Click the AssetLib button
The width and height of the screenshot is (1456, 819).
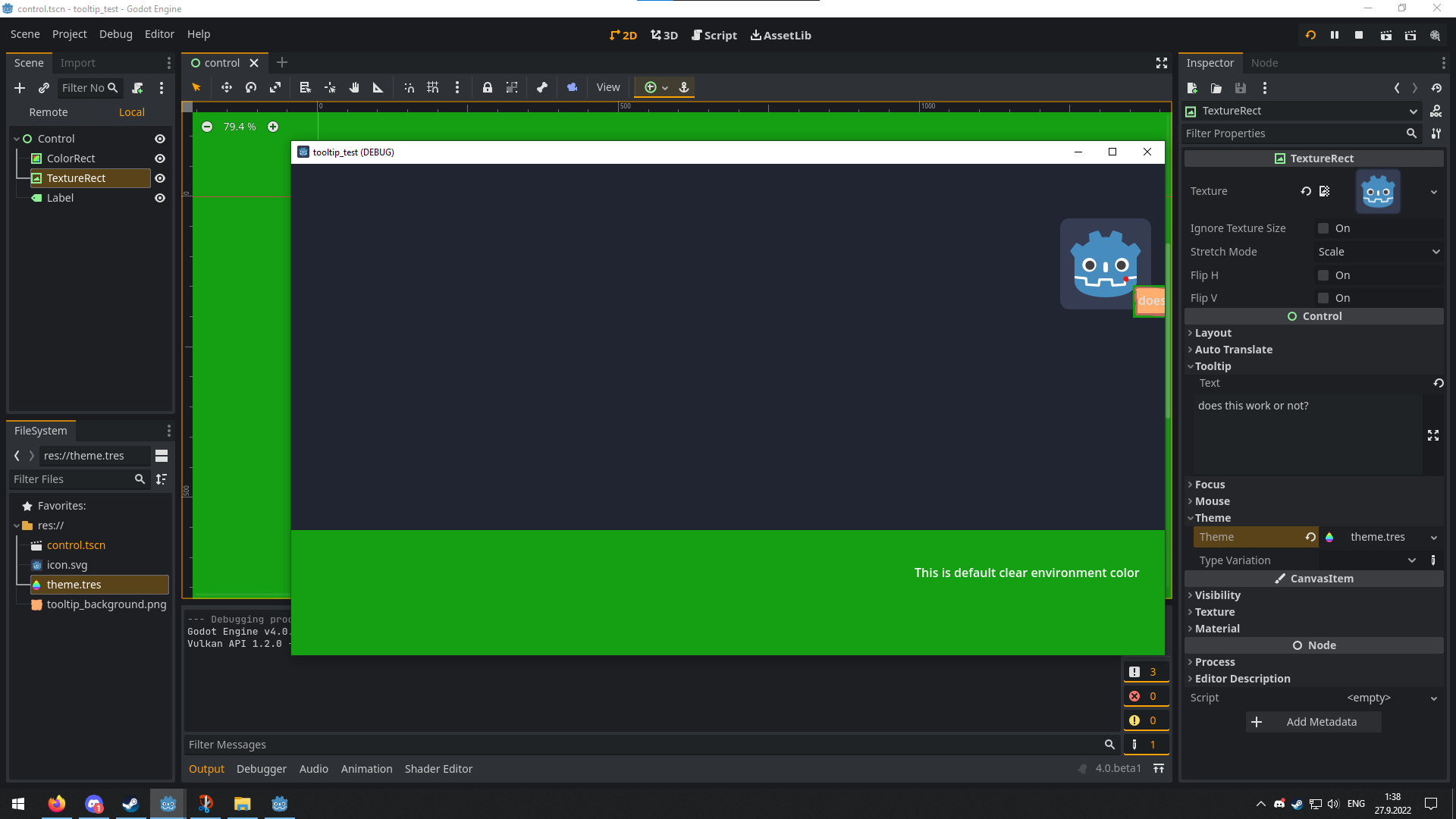point(781,35)
